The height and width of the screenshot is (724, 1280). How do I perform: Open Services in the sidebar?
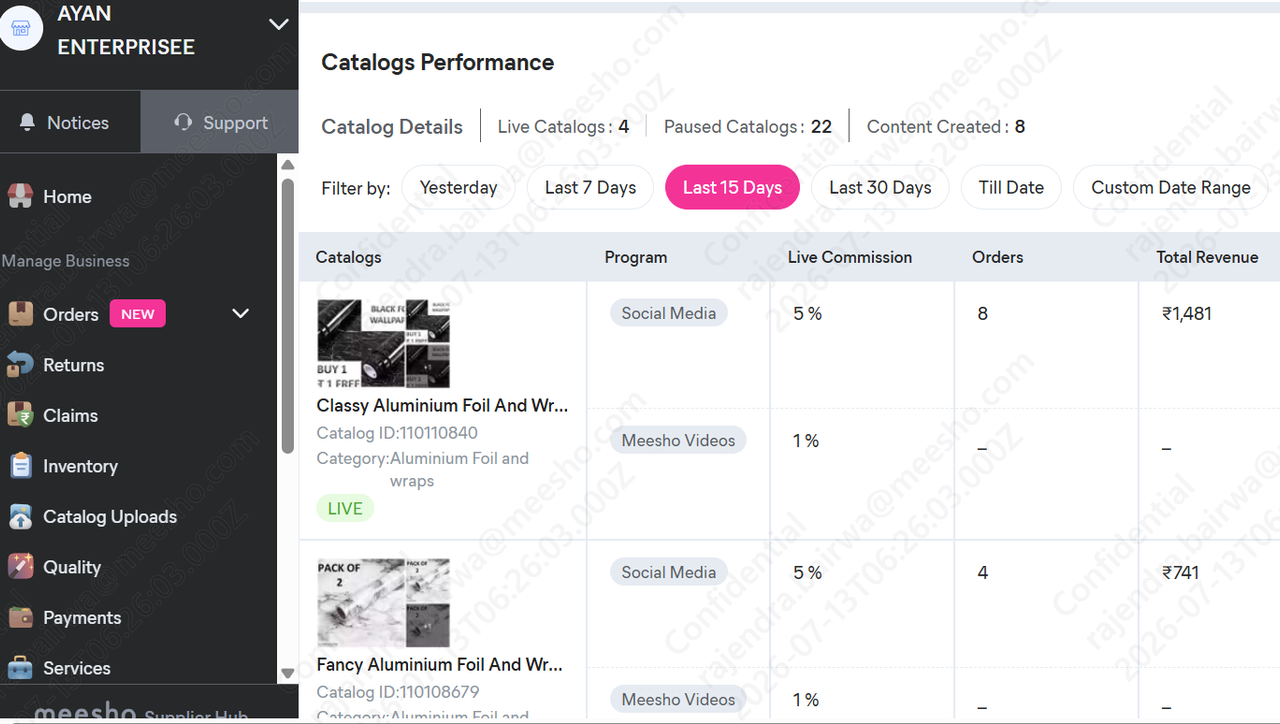pyautogui.click(x=77, y=668)
